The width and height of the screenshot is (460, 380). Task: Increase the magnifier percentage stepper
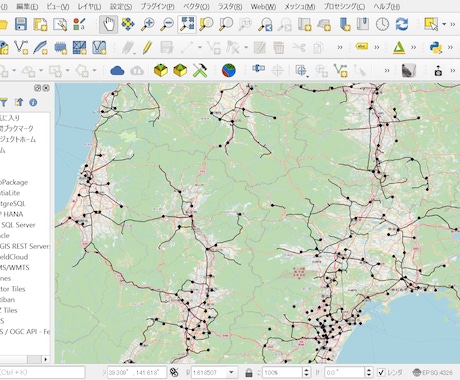pyautogui.click(x=307, y=370)
